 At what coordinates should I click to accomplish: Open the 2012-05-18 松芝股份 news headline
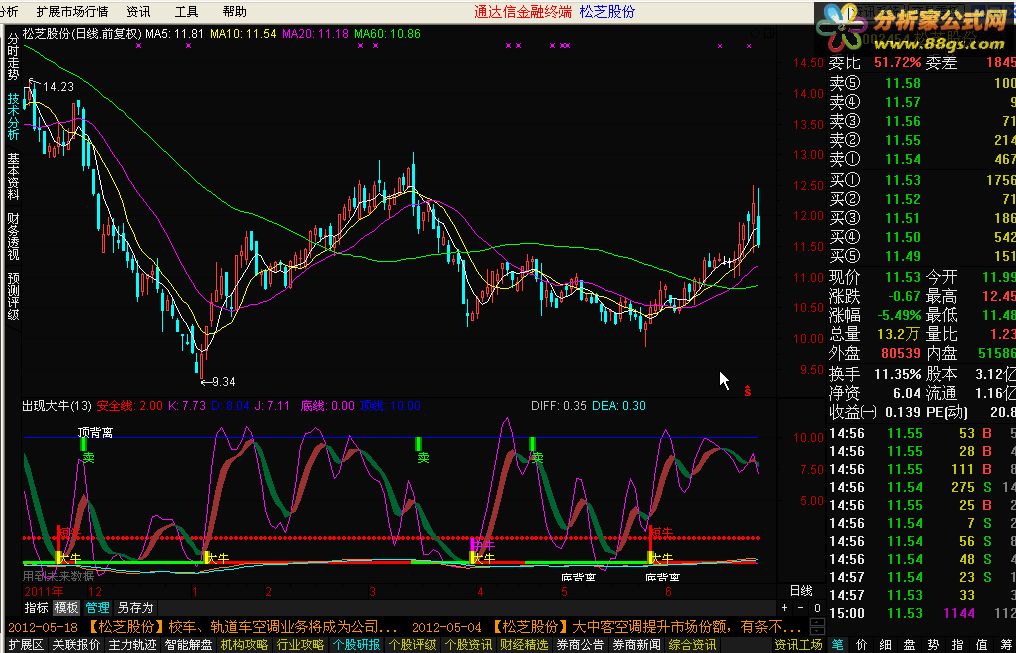click(203, 627)
